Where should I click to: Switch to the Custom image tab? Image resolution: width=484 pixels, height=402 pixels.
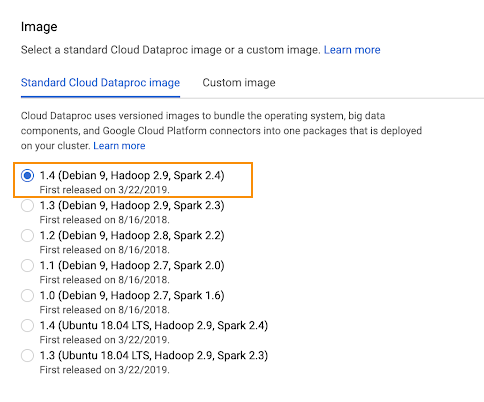pos(239,83)
